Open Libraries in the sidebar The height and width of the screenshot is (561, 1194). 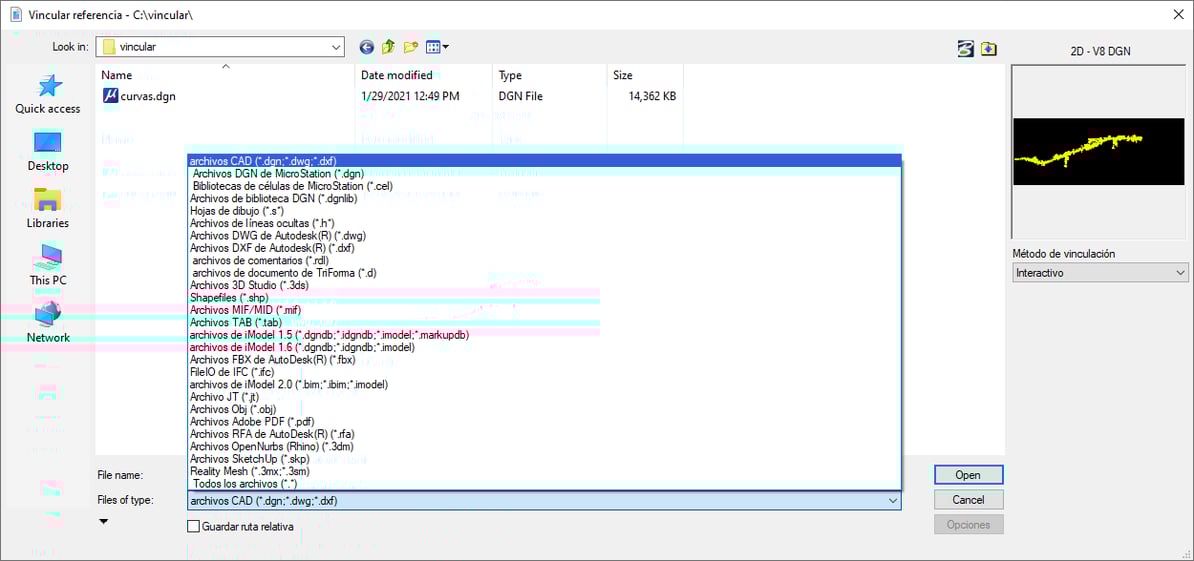[48, 208]
